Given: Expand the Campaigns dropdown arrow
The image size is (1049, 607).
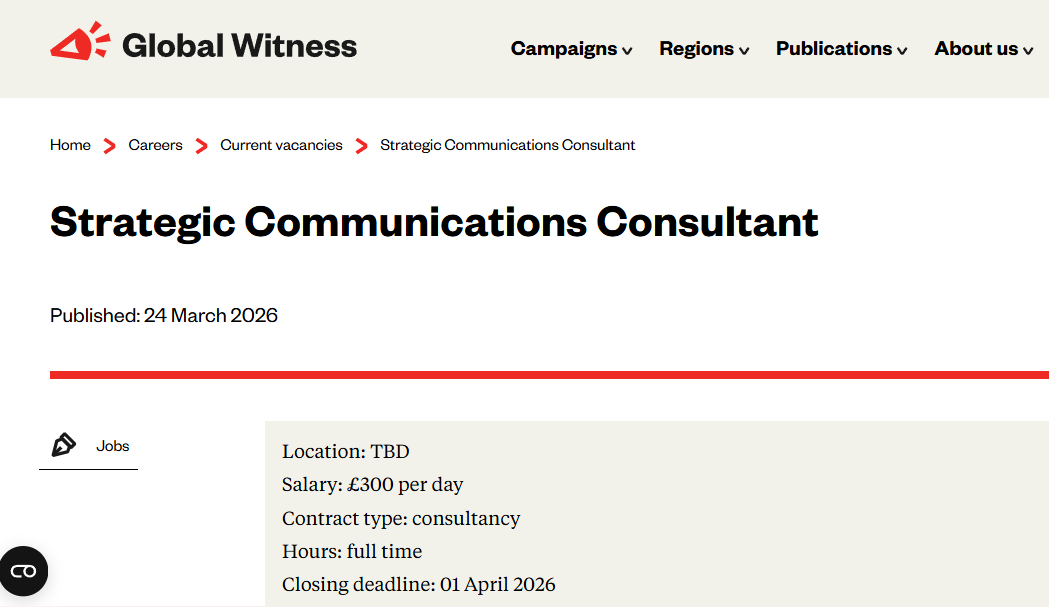Looking at the screenshot, I should [627, 51].
